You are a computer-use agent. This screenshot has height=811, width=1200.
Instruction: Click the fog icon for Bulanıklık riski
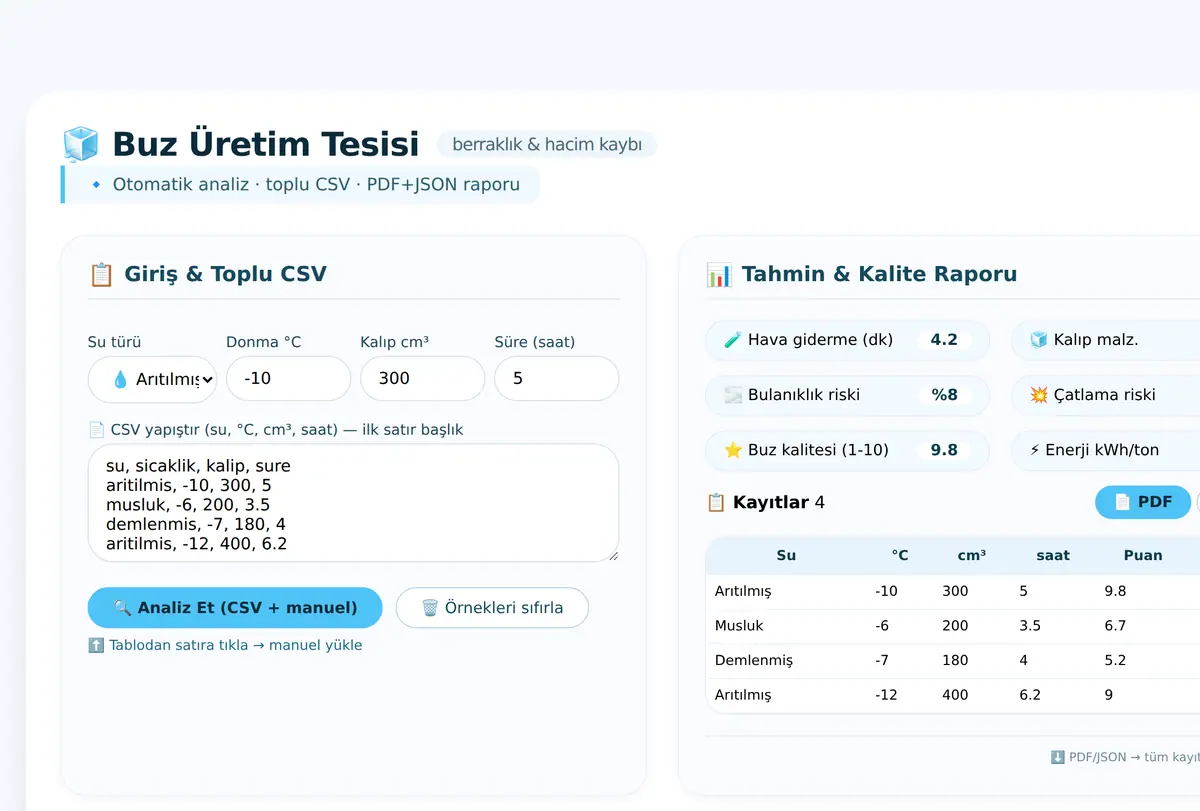[733, 395]
